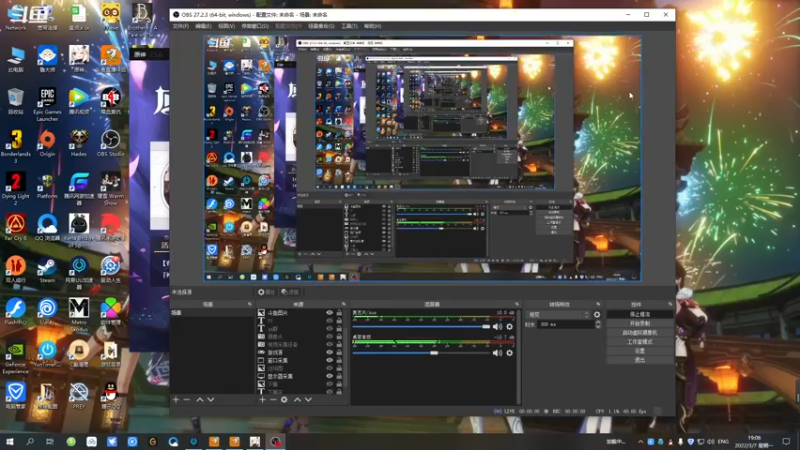Open scene transition type dropdown
800x450 pixels.
pos(558,315)
